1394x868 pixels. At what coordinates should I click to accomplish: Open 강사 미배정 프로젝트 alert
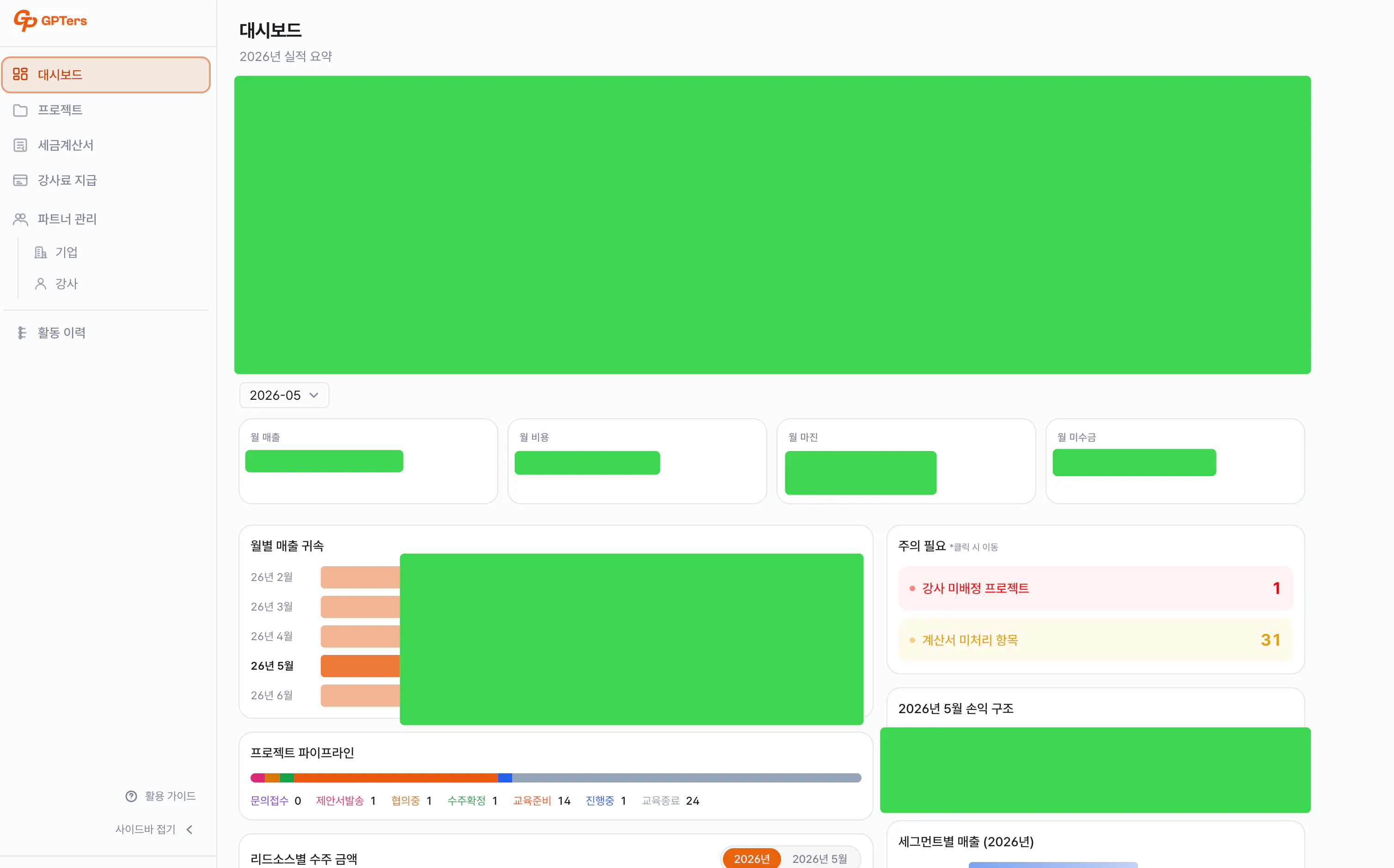(x=1095, y=588)
